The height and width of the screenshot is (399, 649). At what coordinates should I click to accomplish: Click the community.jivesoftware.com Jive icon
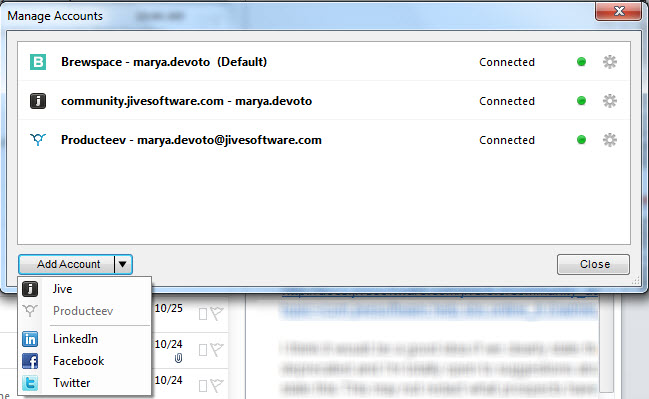tap(38, 101)
